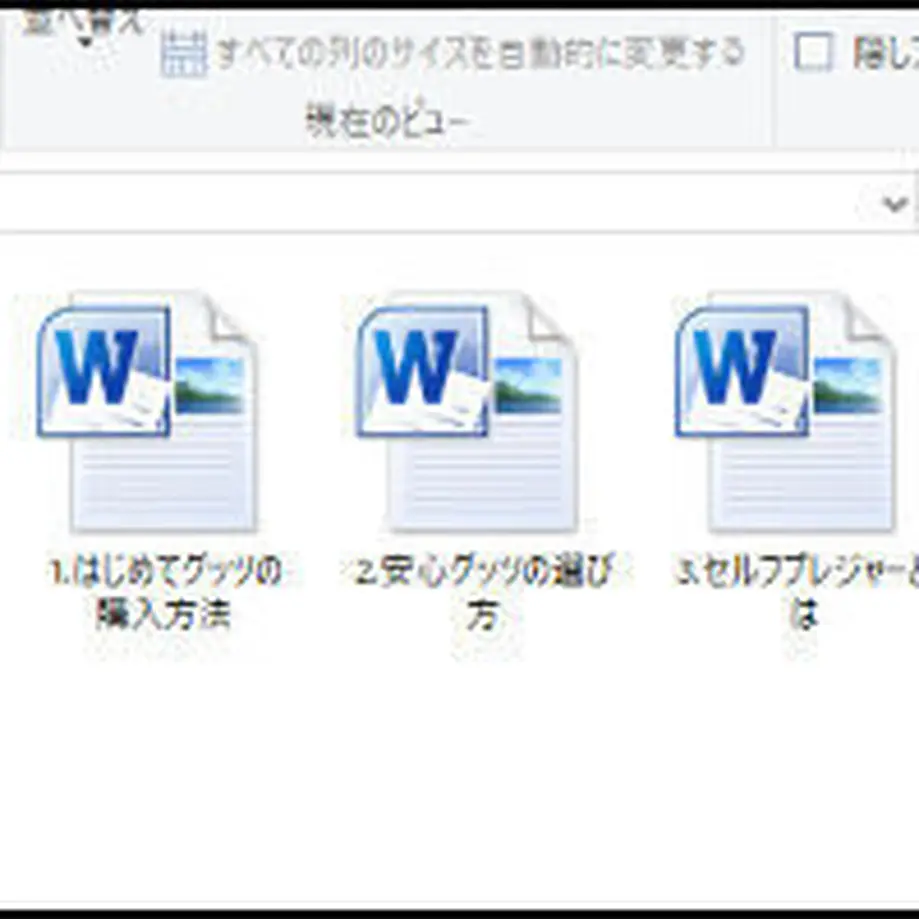Select the file name text 1.はじめてグッズの購入方法
The width and height of the screenshot is (919, 919).
164,592
